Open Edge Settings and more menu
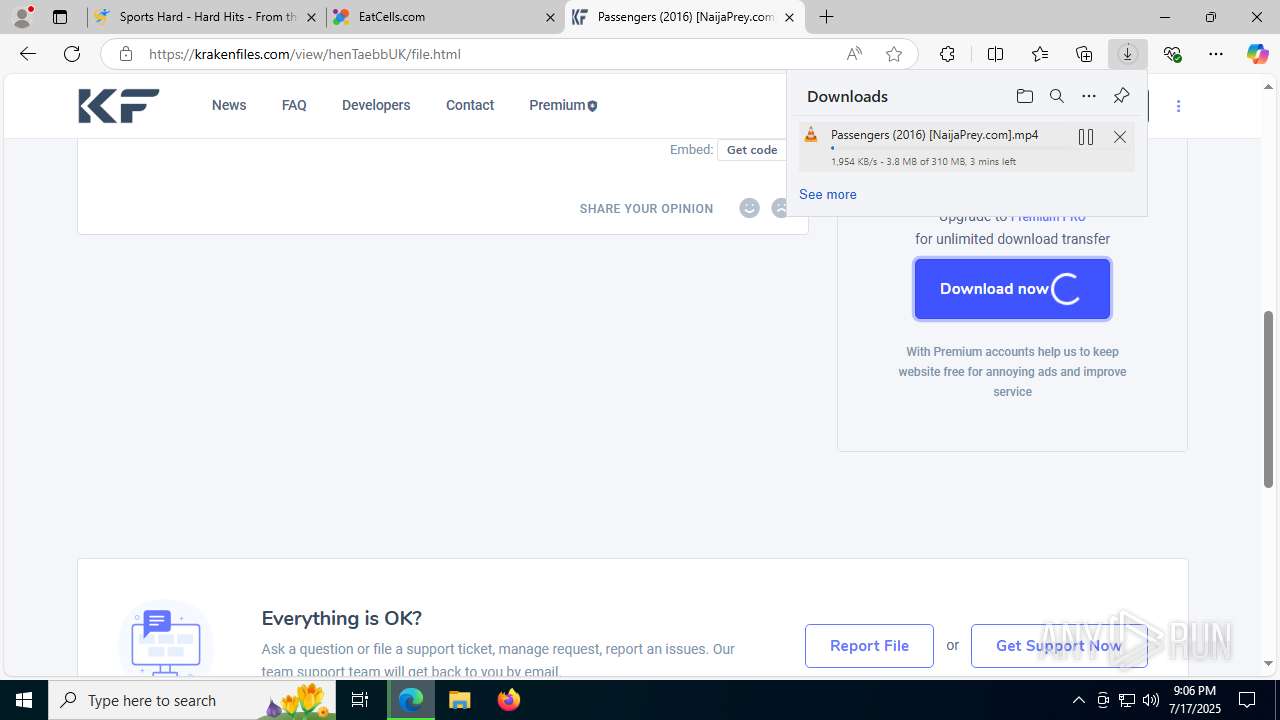1280x720 pixels. click(1216, 54)
